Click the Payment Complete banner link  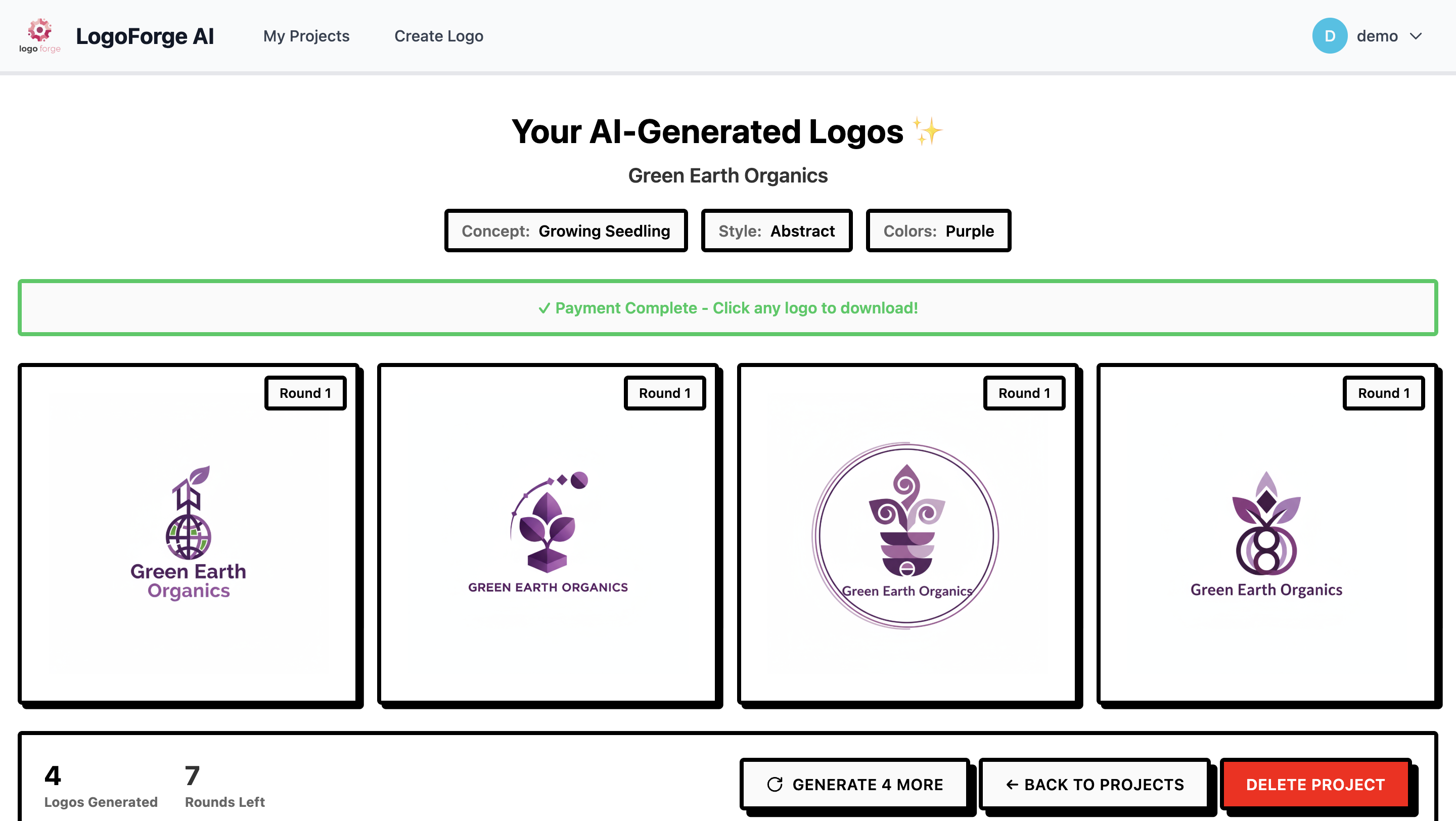coord(728,308)
